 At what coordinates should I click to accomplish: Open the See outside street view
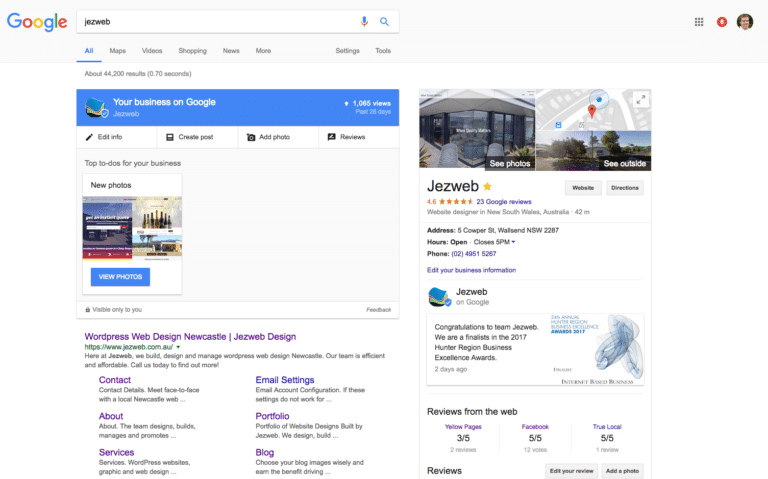[x=594, y=151]
